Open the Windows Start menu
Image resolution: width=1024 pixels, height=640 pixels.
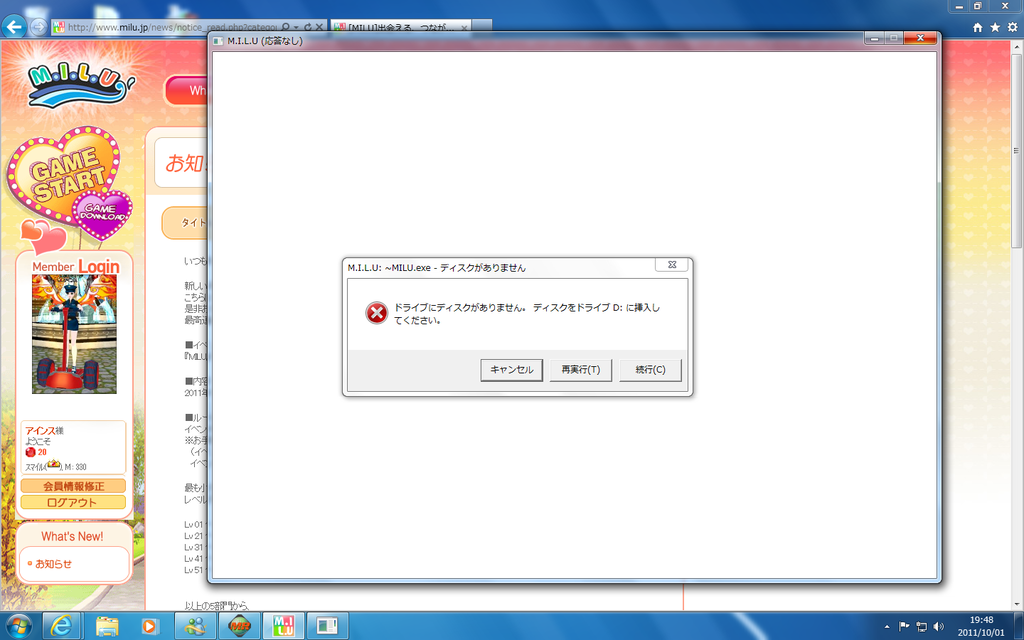[x=18, y=626]
